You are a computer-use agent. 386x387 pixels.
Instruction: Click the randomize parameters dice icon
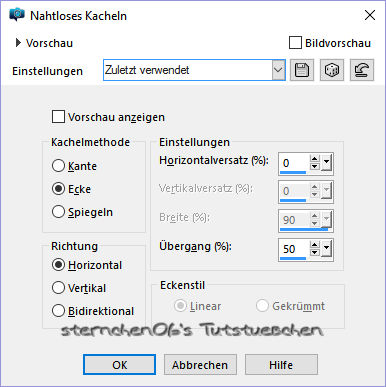tap(332, 70)
